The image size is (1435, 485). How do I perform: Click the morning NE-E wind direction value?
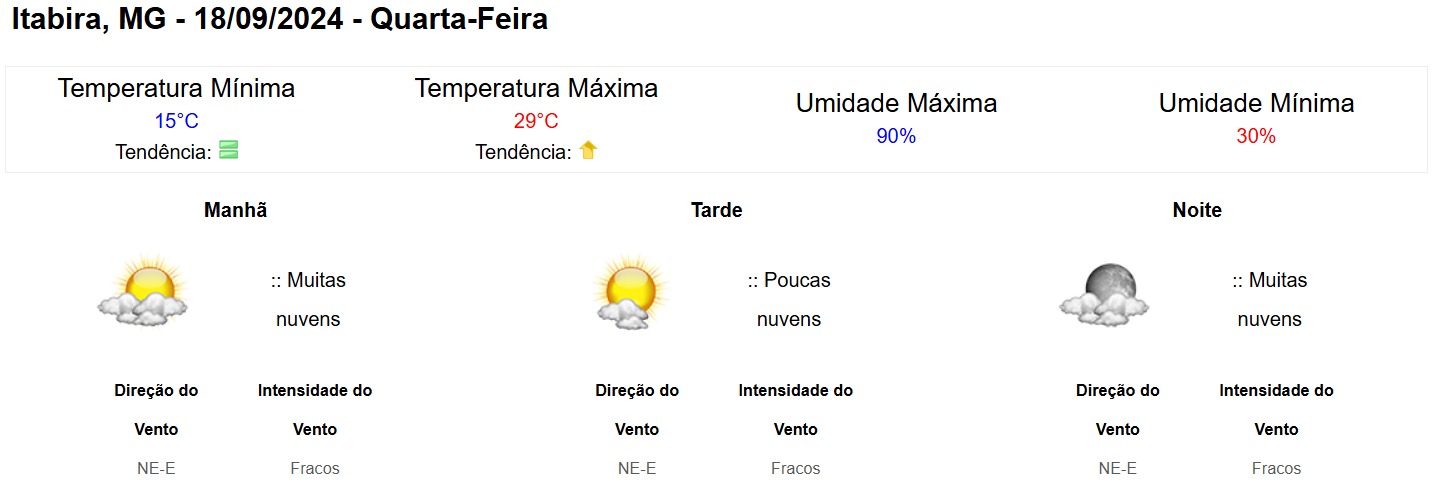click(x=156, y=468)
